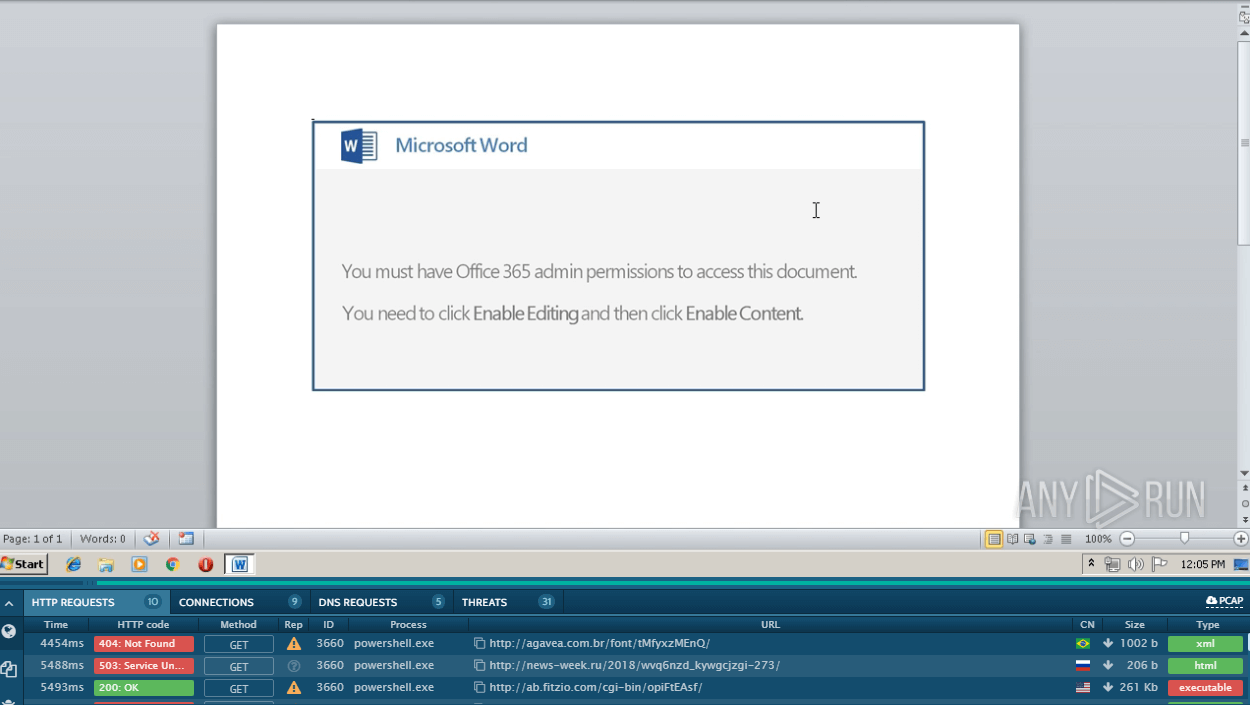
Task: Click the ab.fitzio.com URL text
Action: tap(595, 687)
